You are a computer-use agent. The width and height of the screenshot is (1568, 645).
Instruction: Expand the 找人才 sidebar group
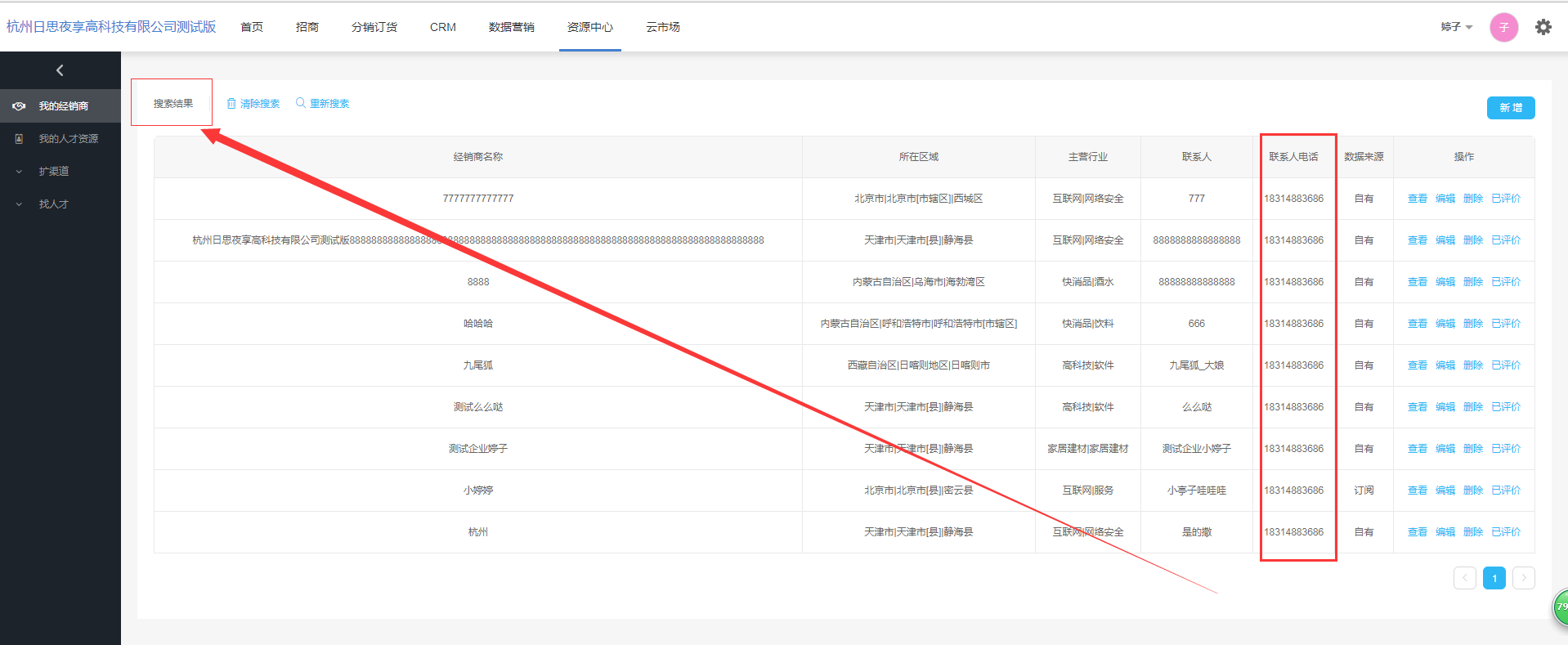coord(54,204)
